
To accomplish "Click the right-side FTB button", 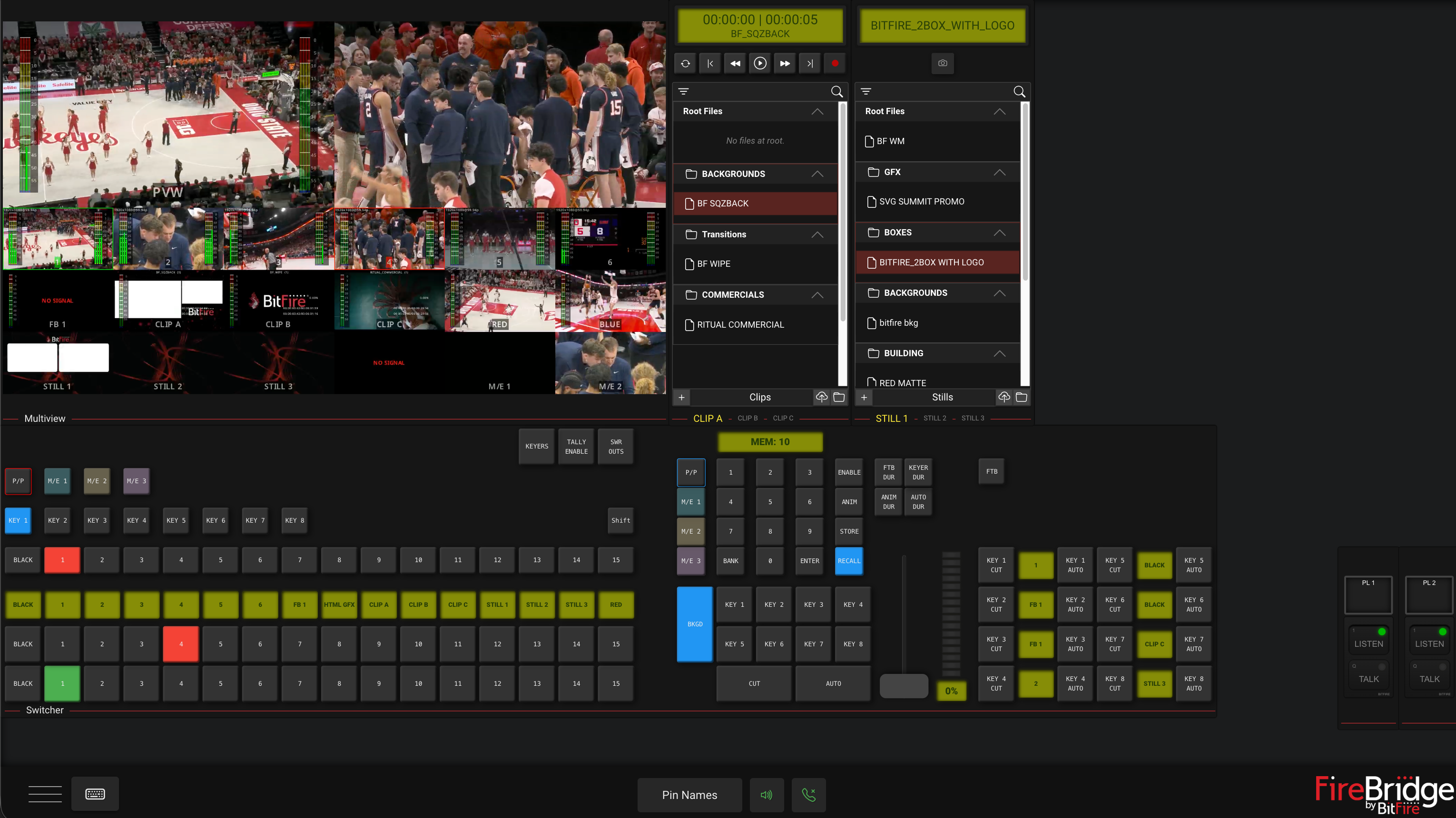I will 992,472.
